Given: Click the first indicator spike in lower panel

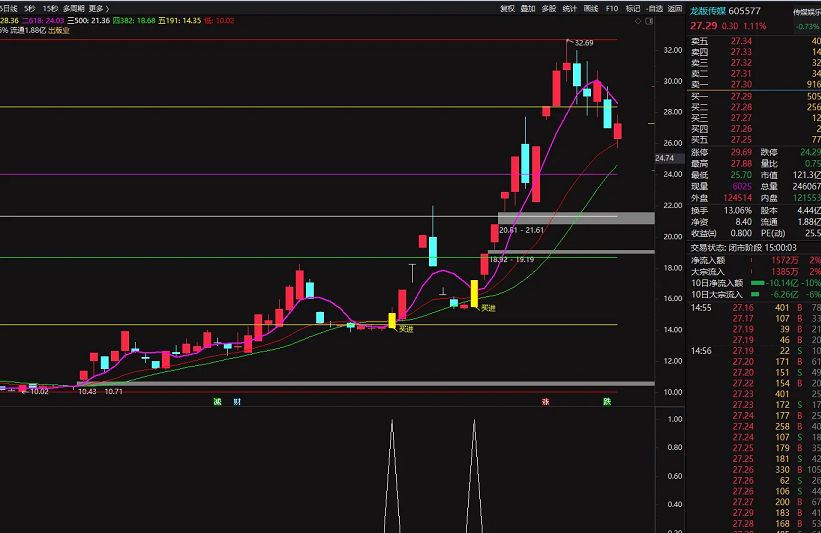Looking at the screenshot, I should click(392, 475).
